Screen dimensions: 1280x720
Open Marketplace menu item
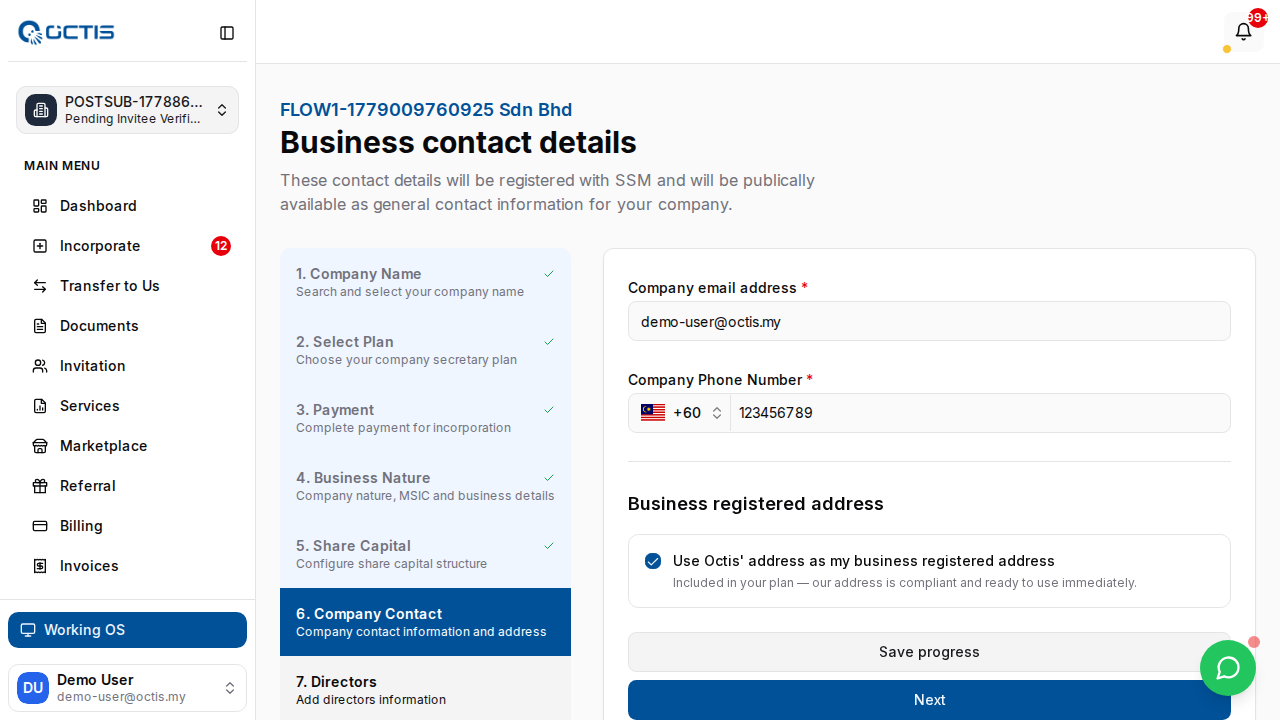click(x=127, y=446)
